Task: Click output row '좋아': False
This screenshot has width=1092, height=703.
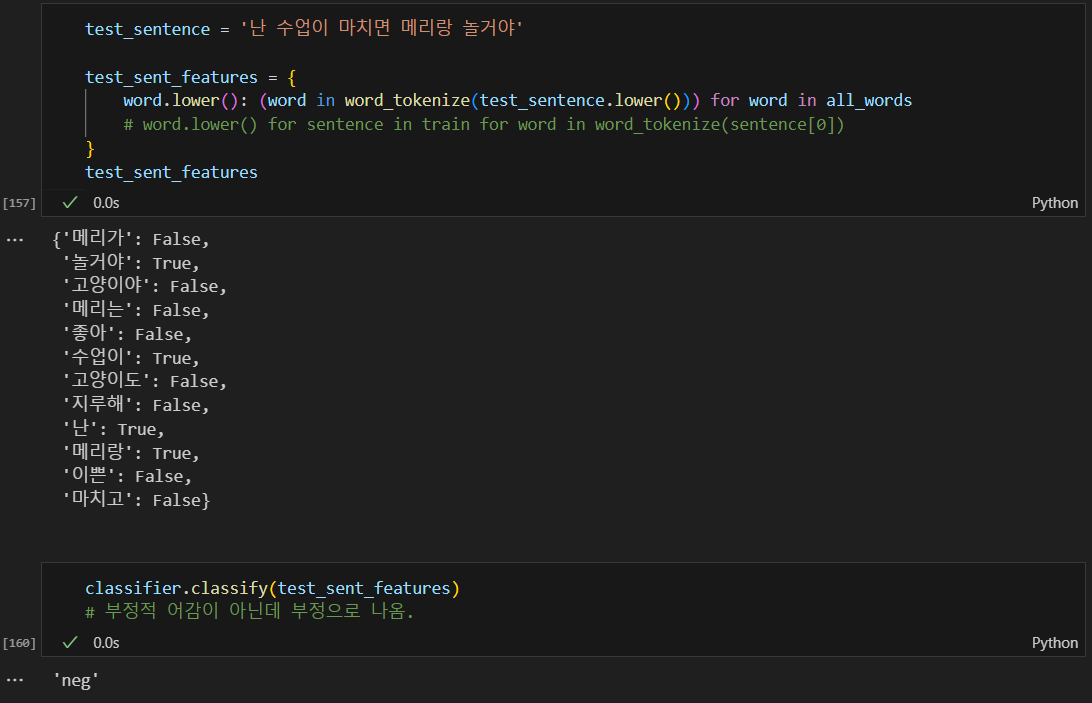Action: coord(127,334)
